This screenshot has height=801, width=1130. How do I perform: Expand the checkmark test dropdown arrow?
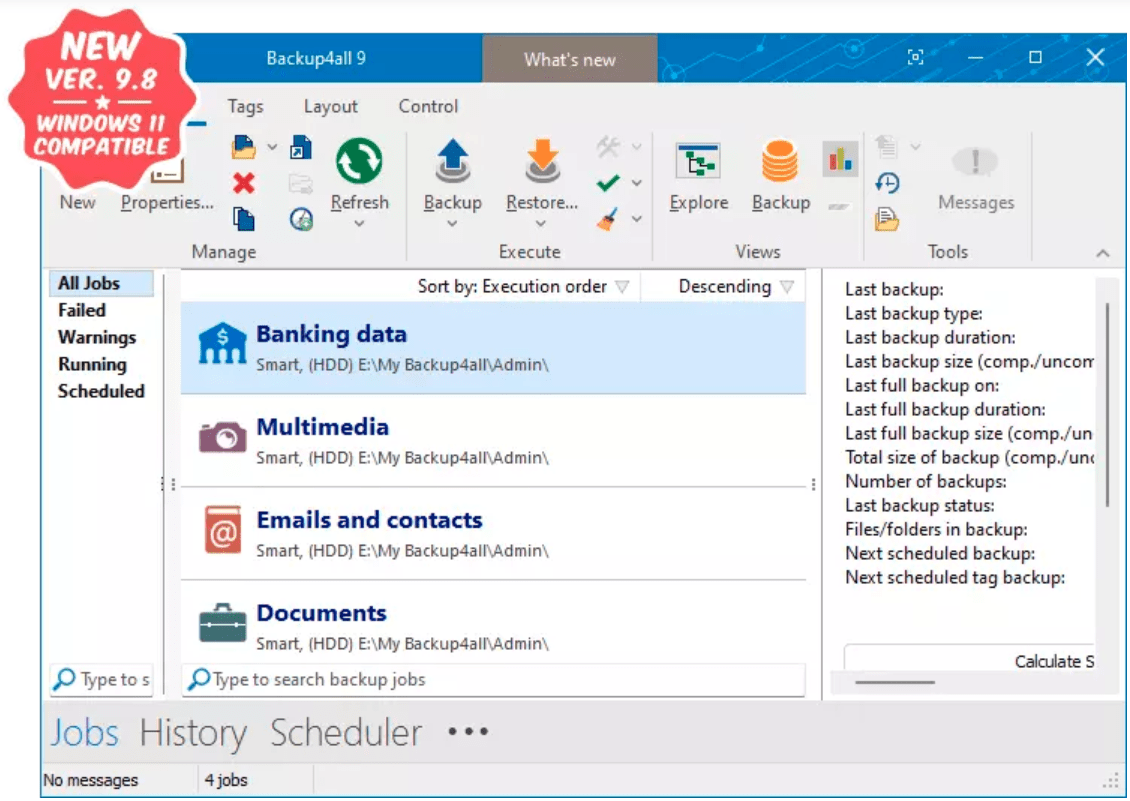click(637, 183)
